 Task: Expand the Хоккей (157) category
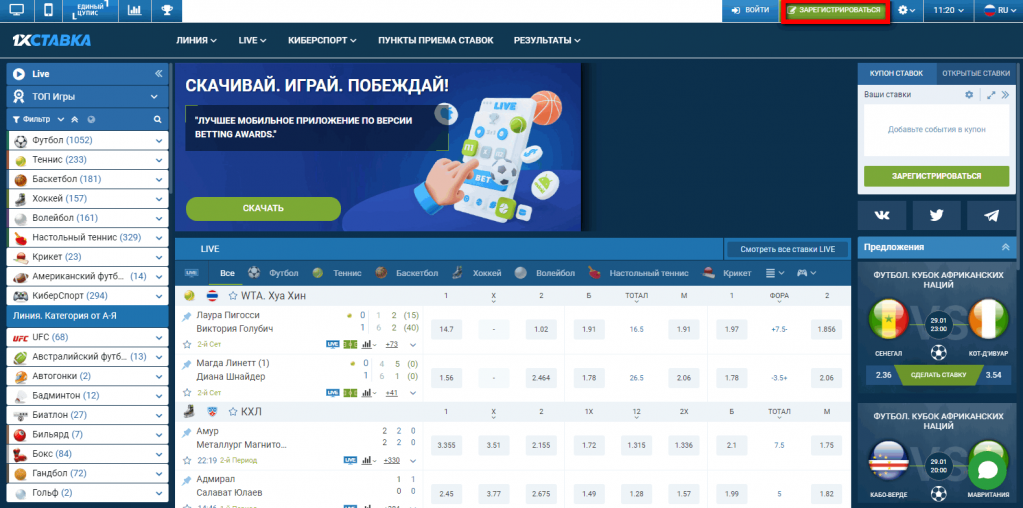pos(159,198)
